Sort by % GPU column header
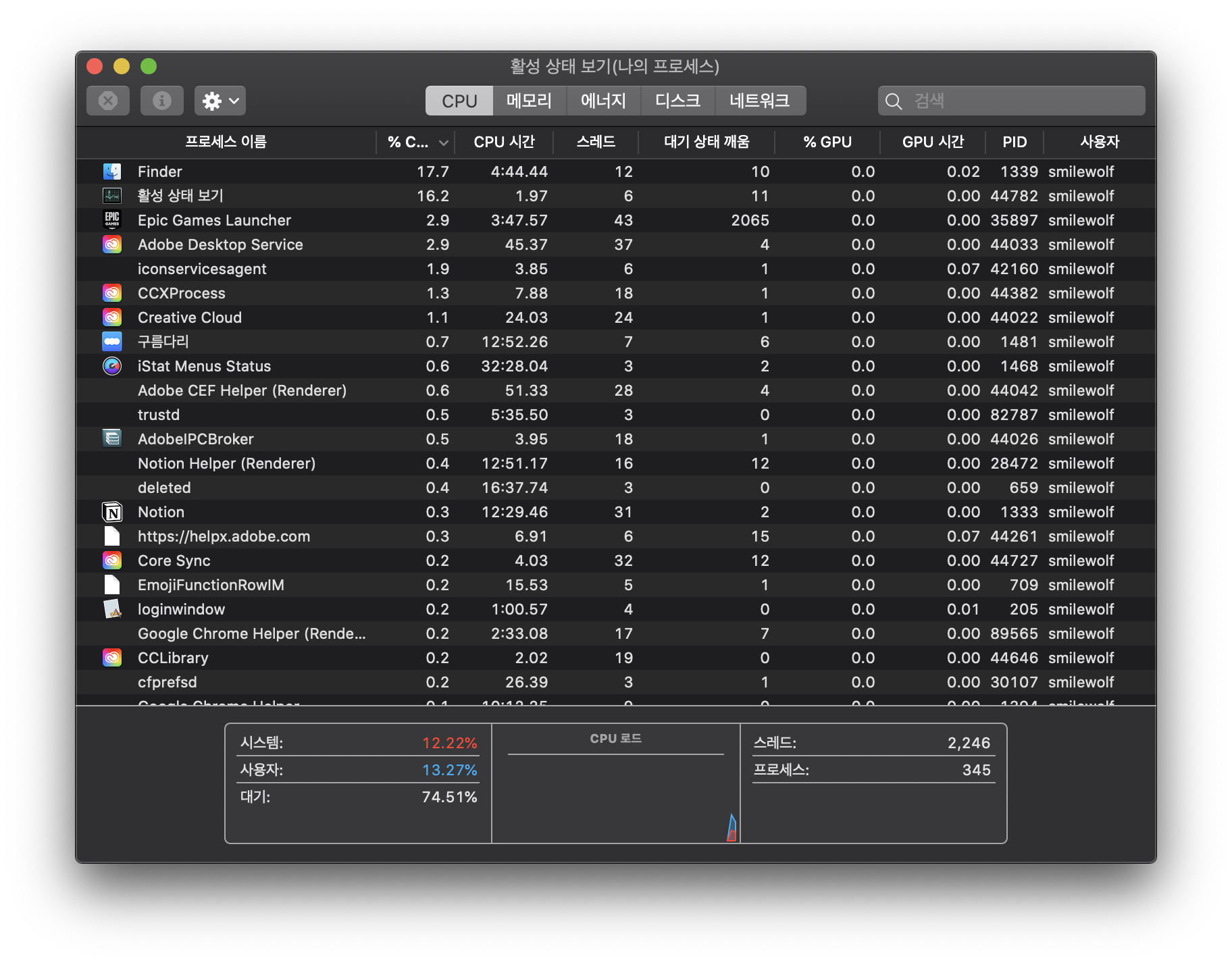The width and height of the screenshot is (1232, 963). click(x=827, y=142)
